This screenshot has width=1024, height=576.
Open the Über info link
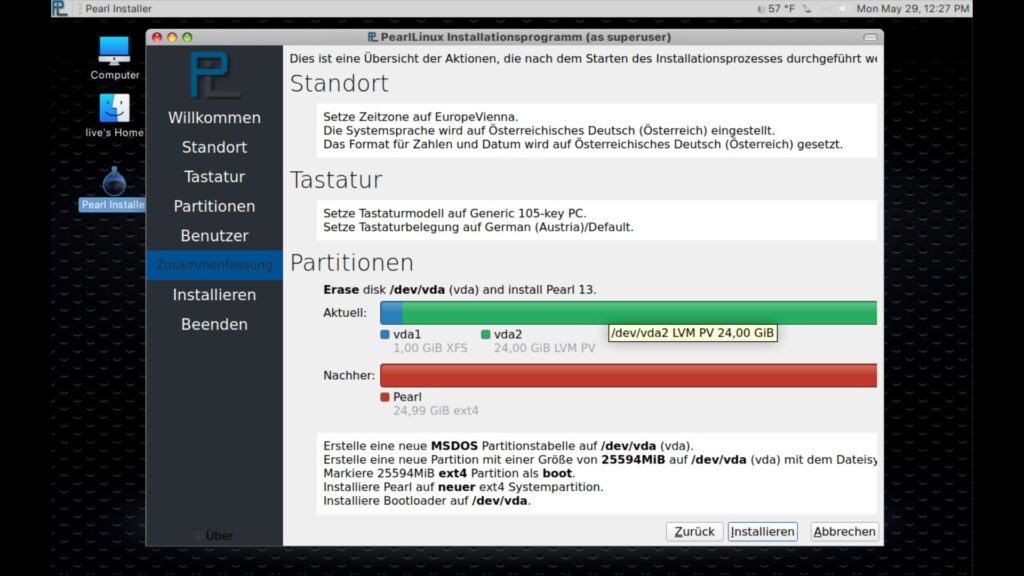tap(214, 536)
